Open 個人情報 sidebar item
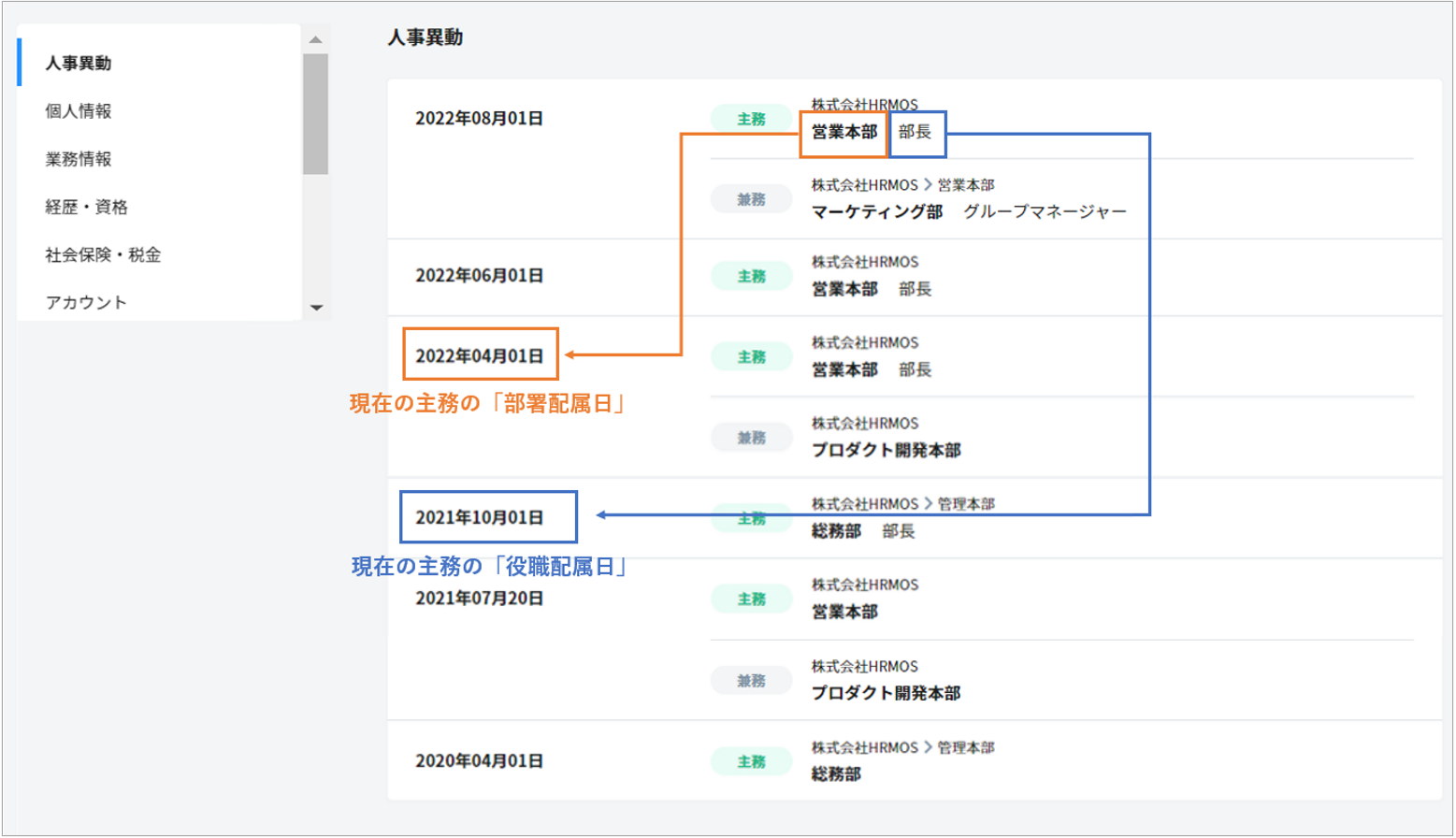The height and width of the screenshot is (838, 1456). [79, 111]
